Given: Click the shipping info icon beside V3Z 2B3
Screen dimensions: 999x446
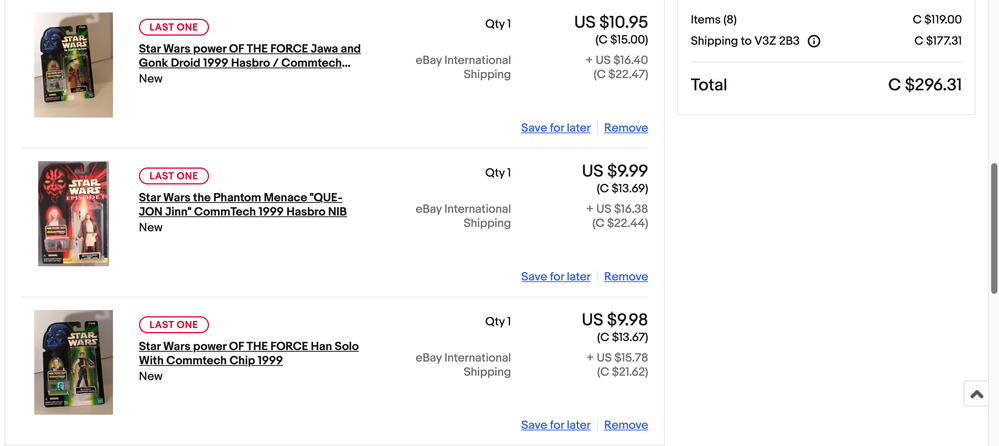Looking at the screenshot, I should [814, 42].
